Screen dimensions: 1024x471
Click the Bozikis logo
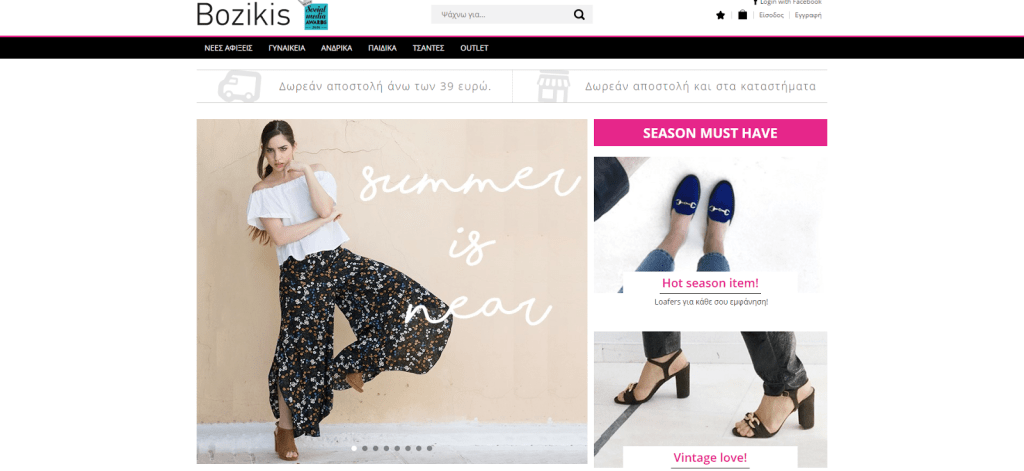[243, 14]
